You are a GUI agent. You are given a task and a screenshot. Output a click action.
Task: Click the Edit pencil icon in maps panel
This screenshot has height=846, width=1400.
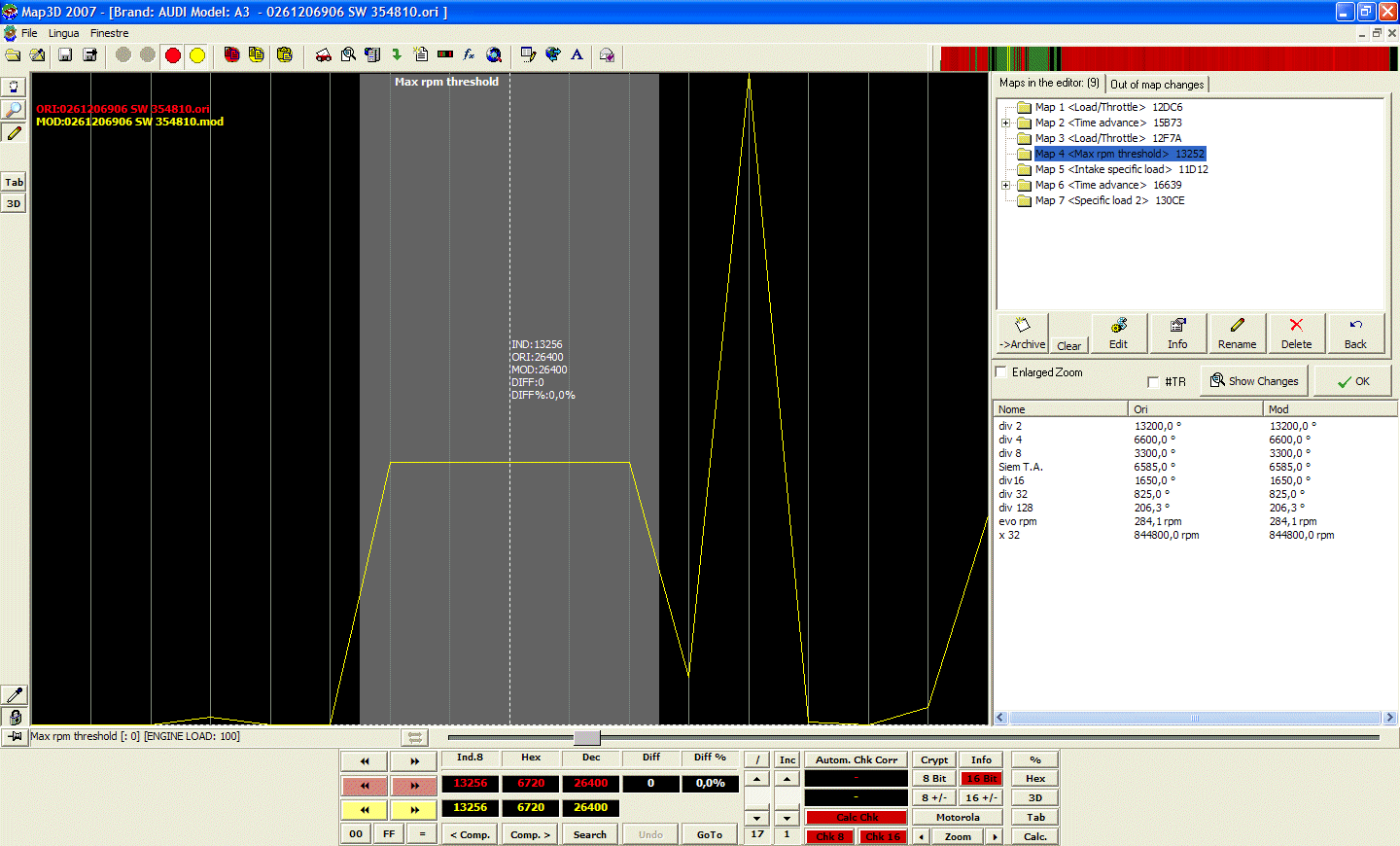(1118, 333)
